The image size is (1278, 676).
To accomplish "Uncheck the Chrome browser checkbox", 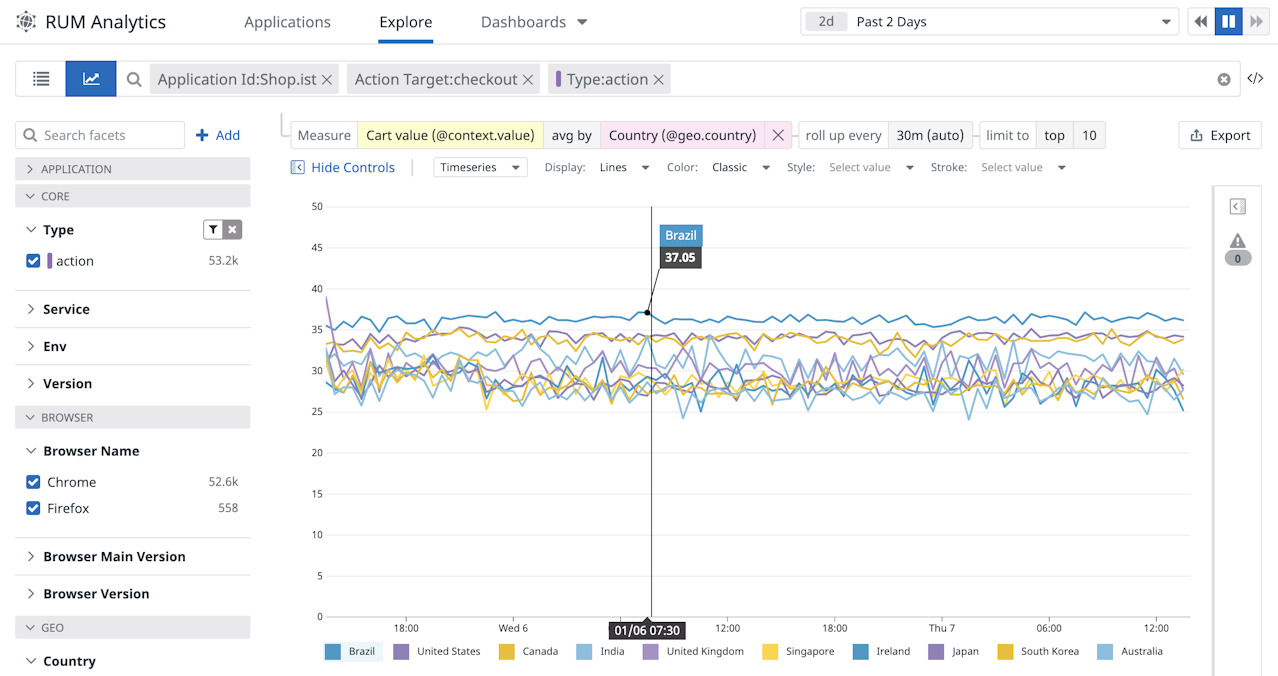I will (x=33, y=482).
